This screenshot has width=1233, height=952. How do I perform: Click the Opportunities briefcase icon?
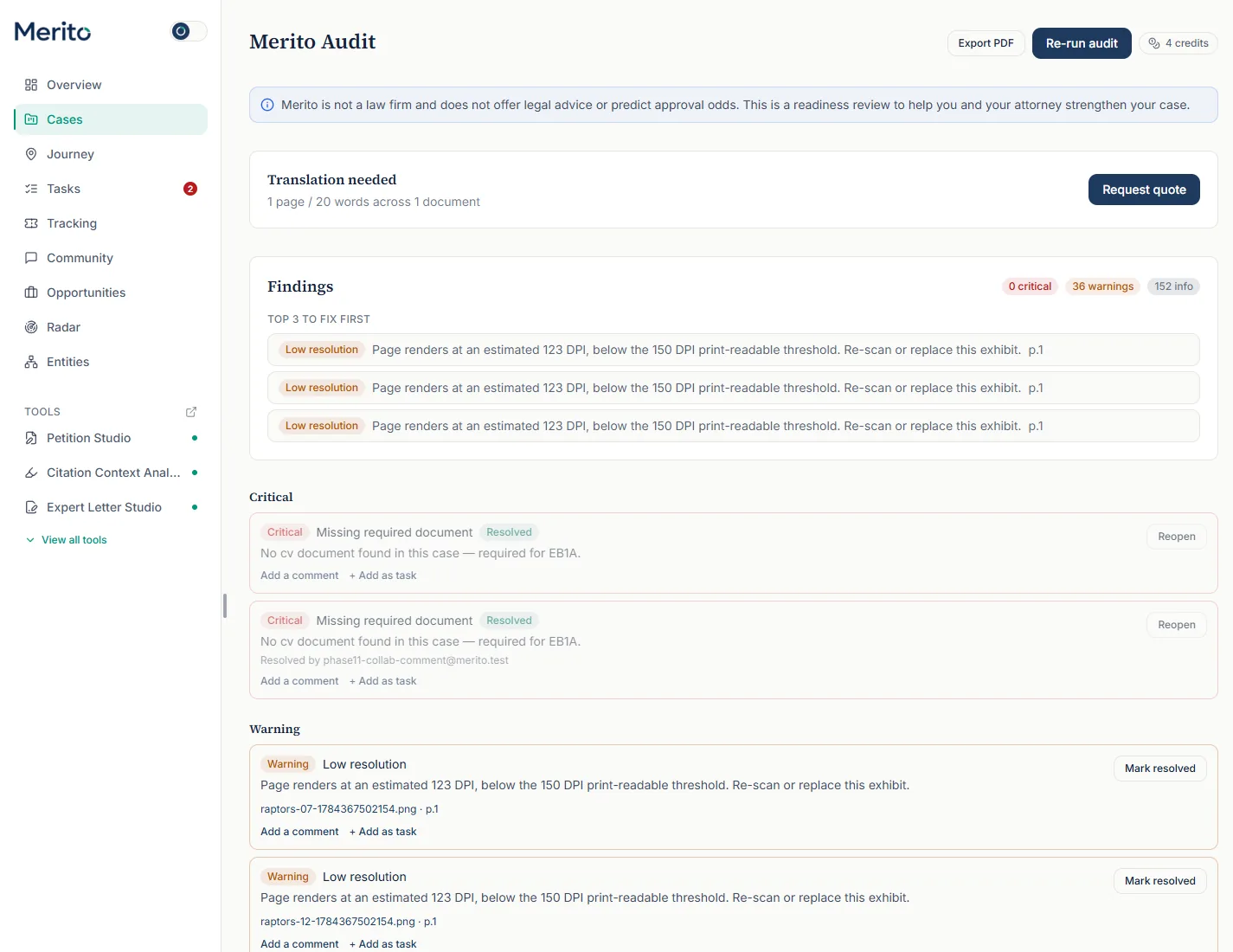pos(31,293)
